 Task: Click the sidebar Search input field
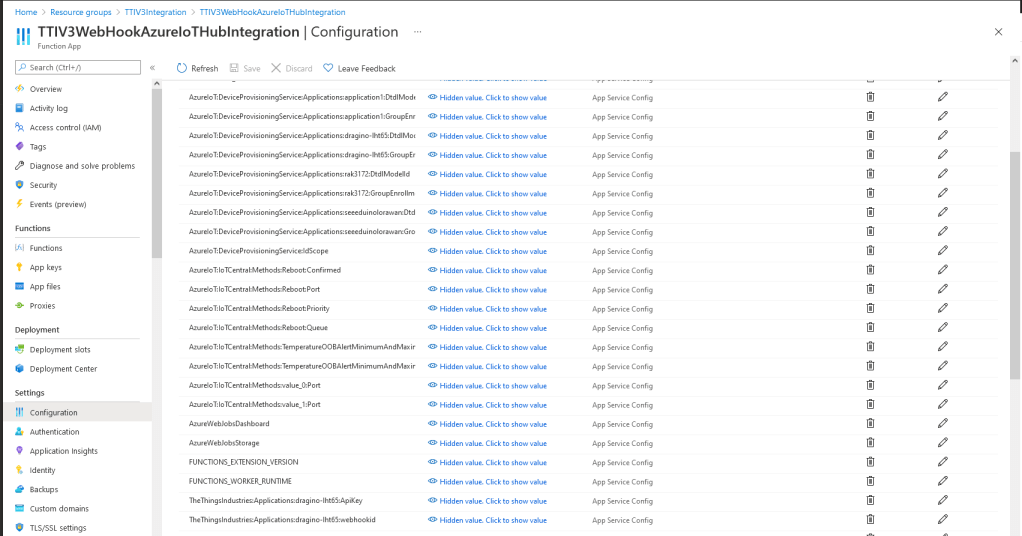78,67
